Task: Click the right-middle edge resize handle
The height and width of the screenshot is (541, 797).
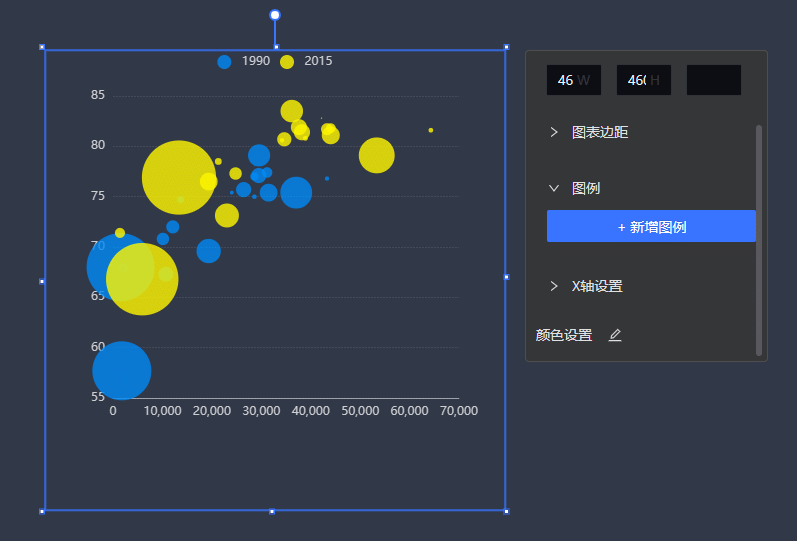Action: 506,277
